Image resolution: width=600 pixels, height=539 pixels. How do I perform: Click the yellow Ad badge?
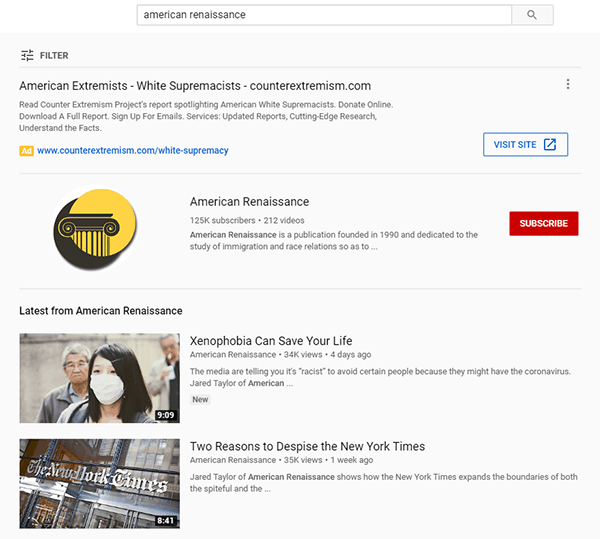[27, 150]
